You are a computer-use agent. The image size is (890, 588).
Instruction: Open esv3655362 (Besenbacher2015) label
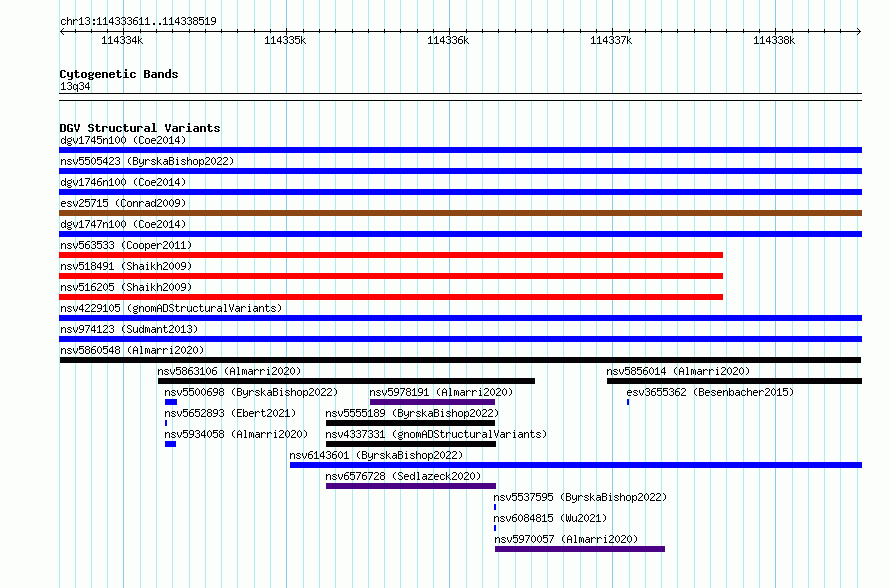click(x=710, y=392)
